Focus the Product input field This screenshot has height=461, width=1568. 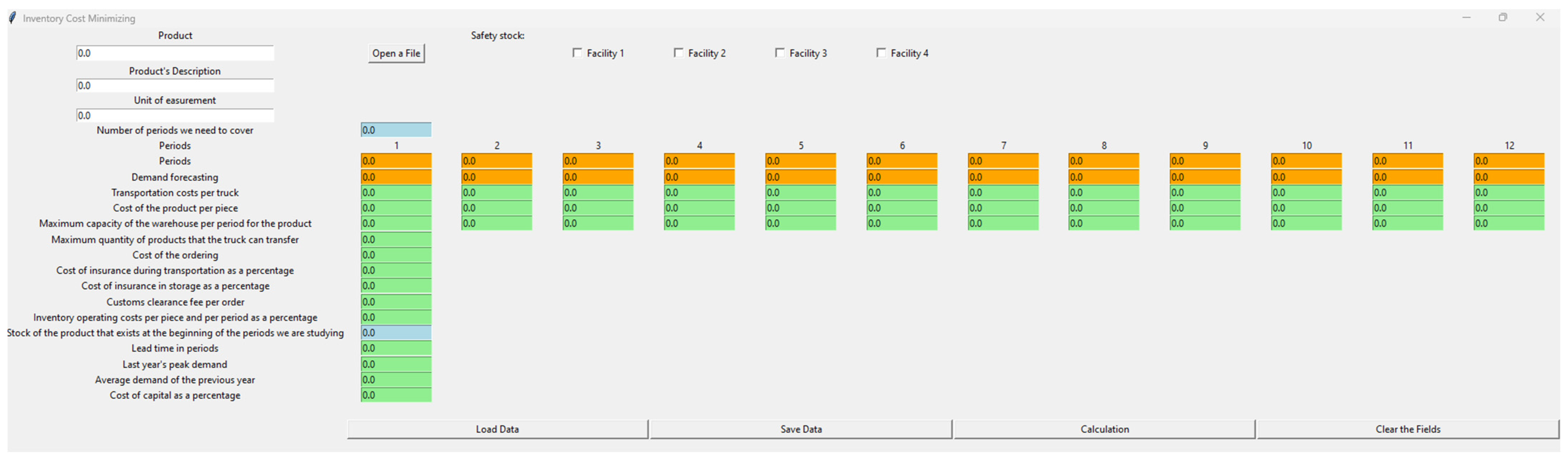click(175, 53)
